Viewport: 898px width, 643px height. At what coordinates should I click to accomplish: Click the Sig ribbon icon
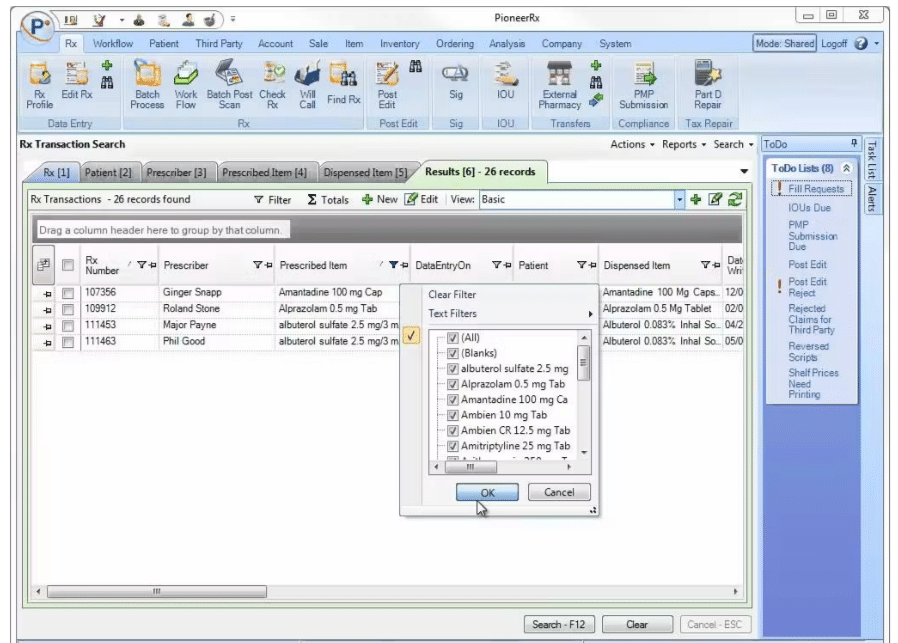coord(456,81)
